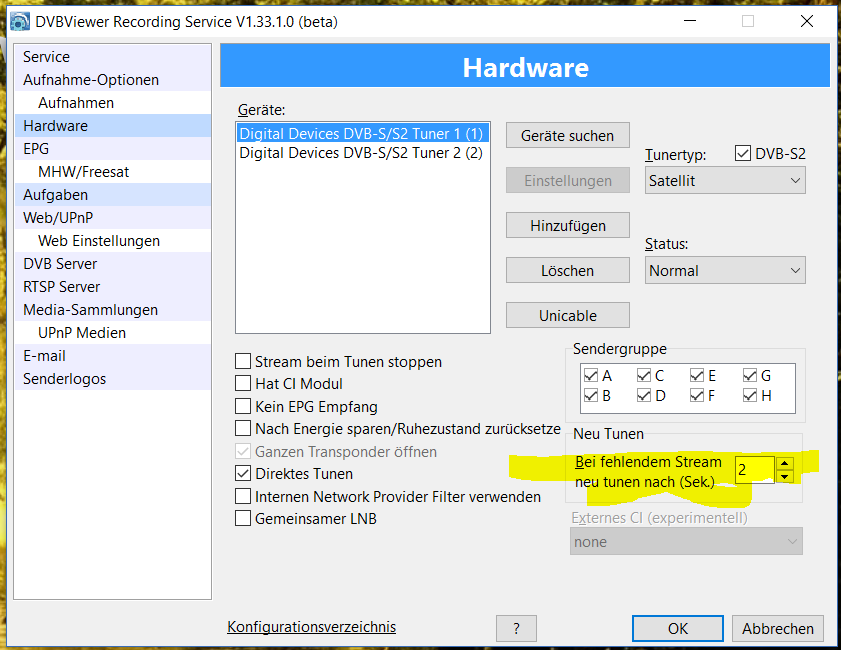This screenshot has width=841, height=650.
Task: Open the Konfigurationsverzeichnis link
Action: (x=311, y=626)
